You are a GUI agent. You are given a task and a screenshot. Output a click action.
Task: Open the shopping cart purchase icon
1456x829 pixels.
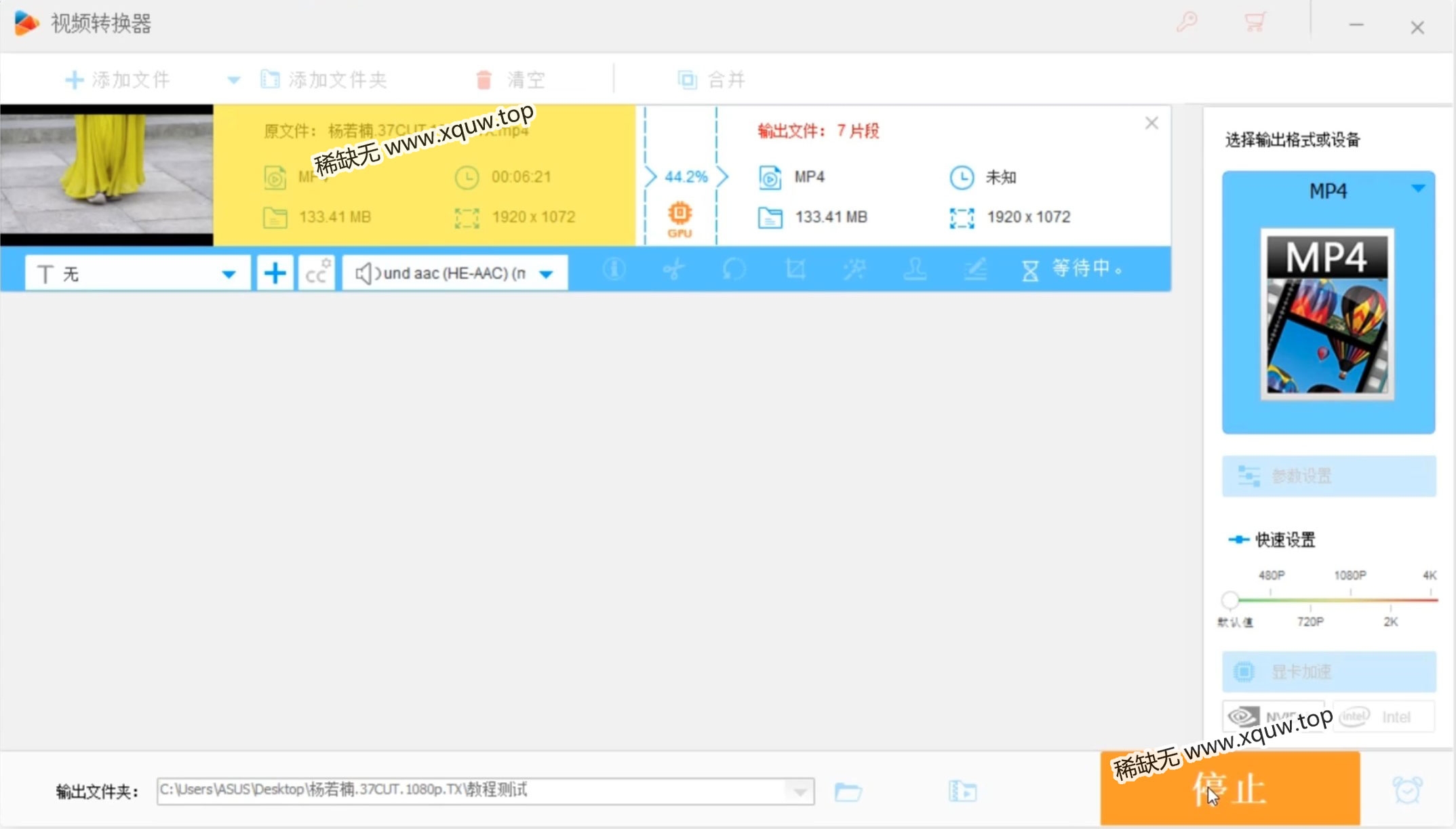(1255, 22)
